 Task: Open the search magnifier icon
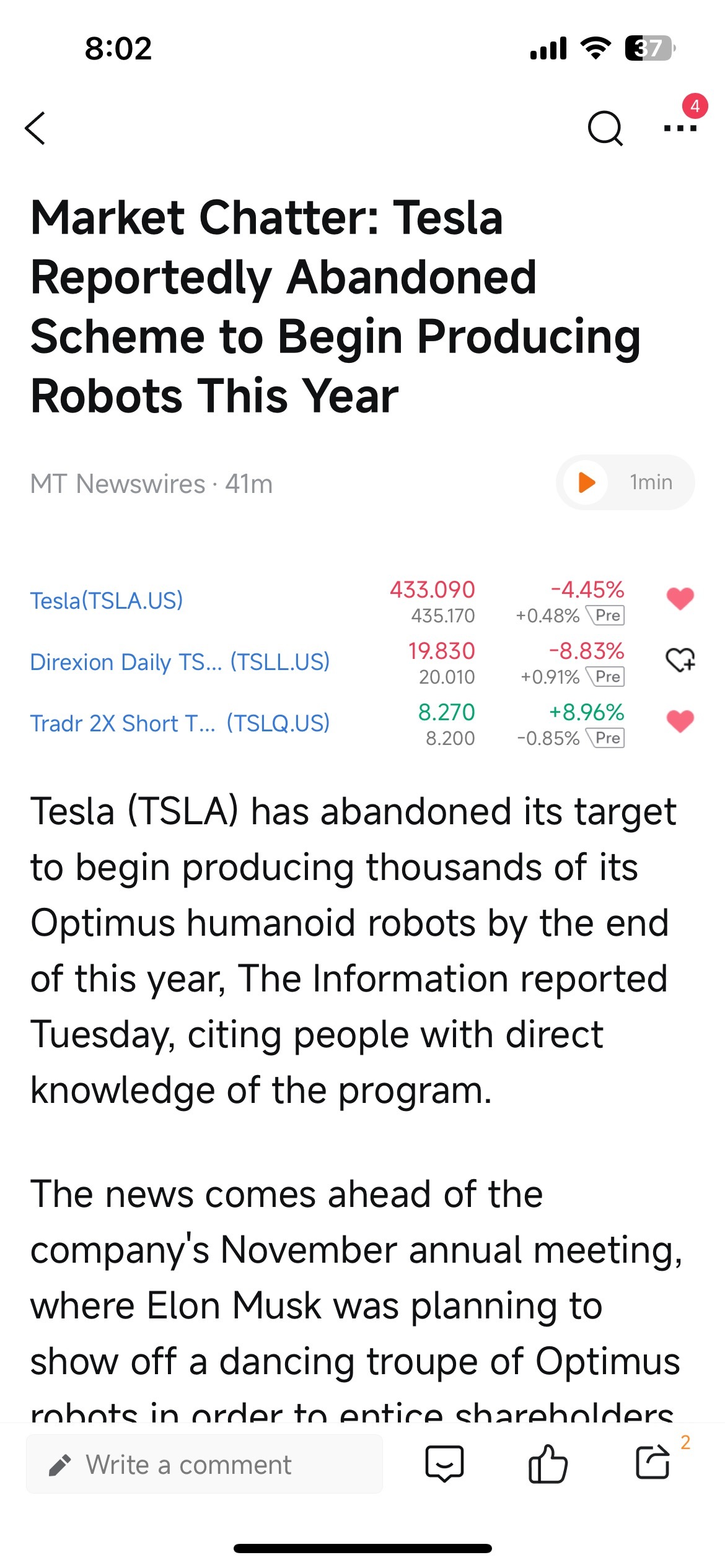tap(605, 128)
